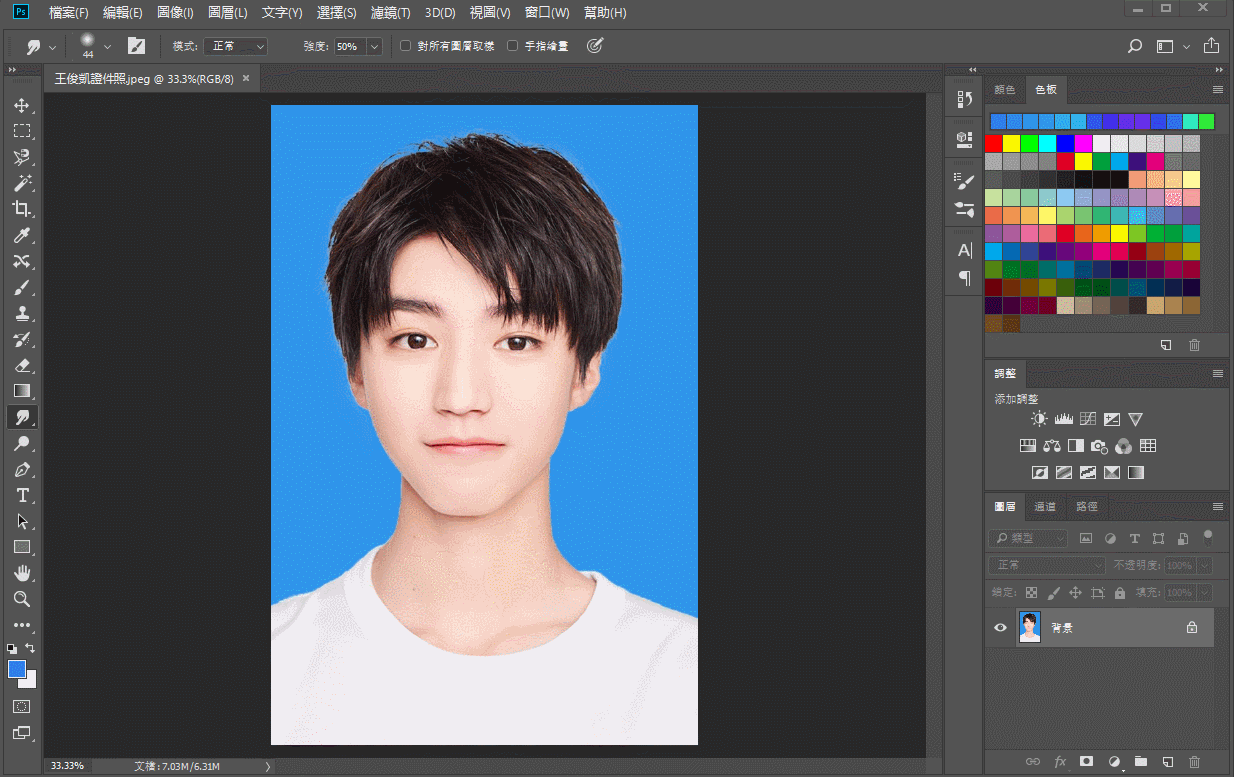Swap foreground and background colors
Viewport: 1234px width, 777px height.
(30, 648)
